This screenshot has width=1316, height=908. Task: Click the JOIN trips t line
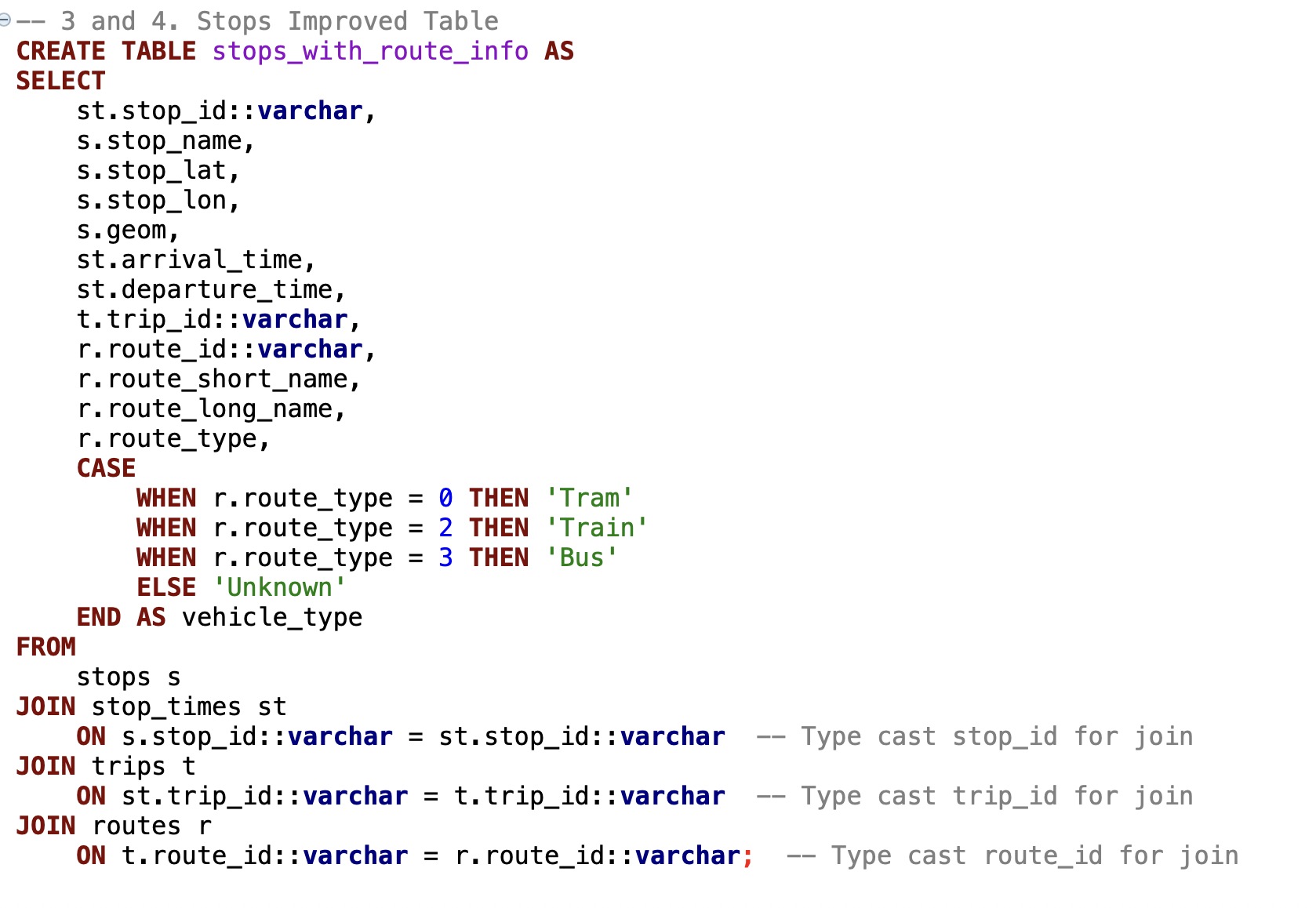pos(106,767)
